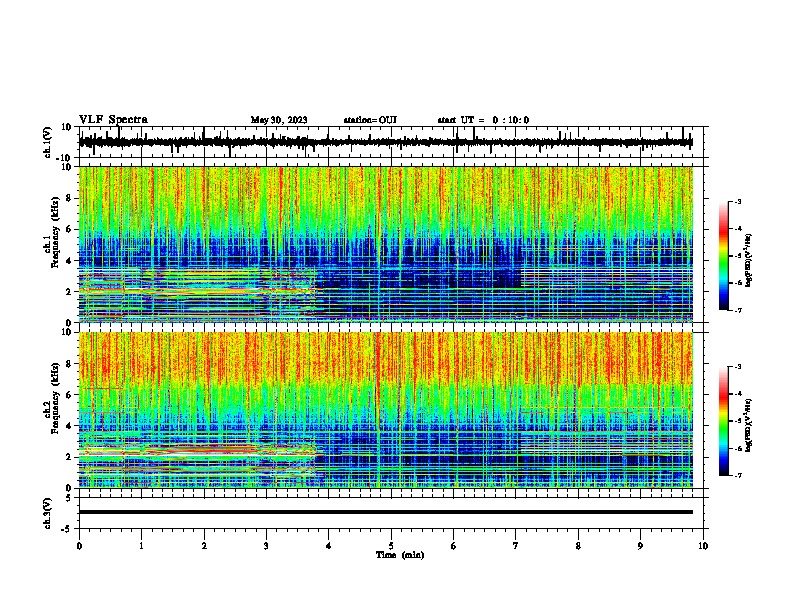Click the time axis tick label "1"

[x=141, y=546]
